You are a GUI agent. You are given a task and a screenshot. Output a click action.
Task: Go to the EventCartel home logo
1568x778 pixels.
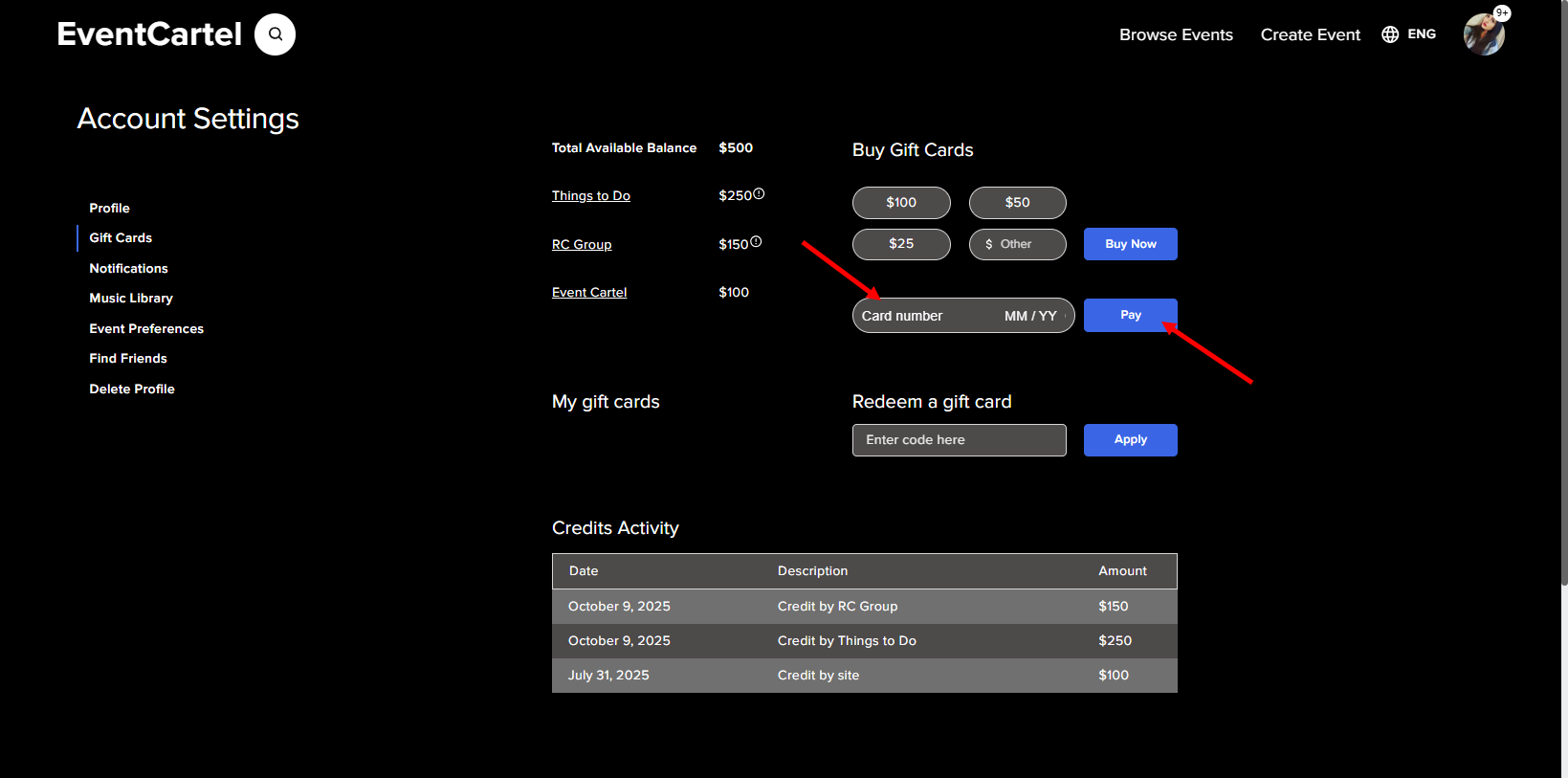pyautogui.click(x=149, y=34)
